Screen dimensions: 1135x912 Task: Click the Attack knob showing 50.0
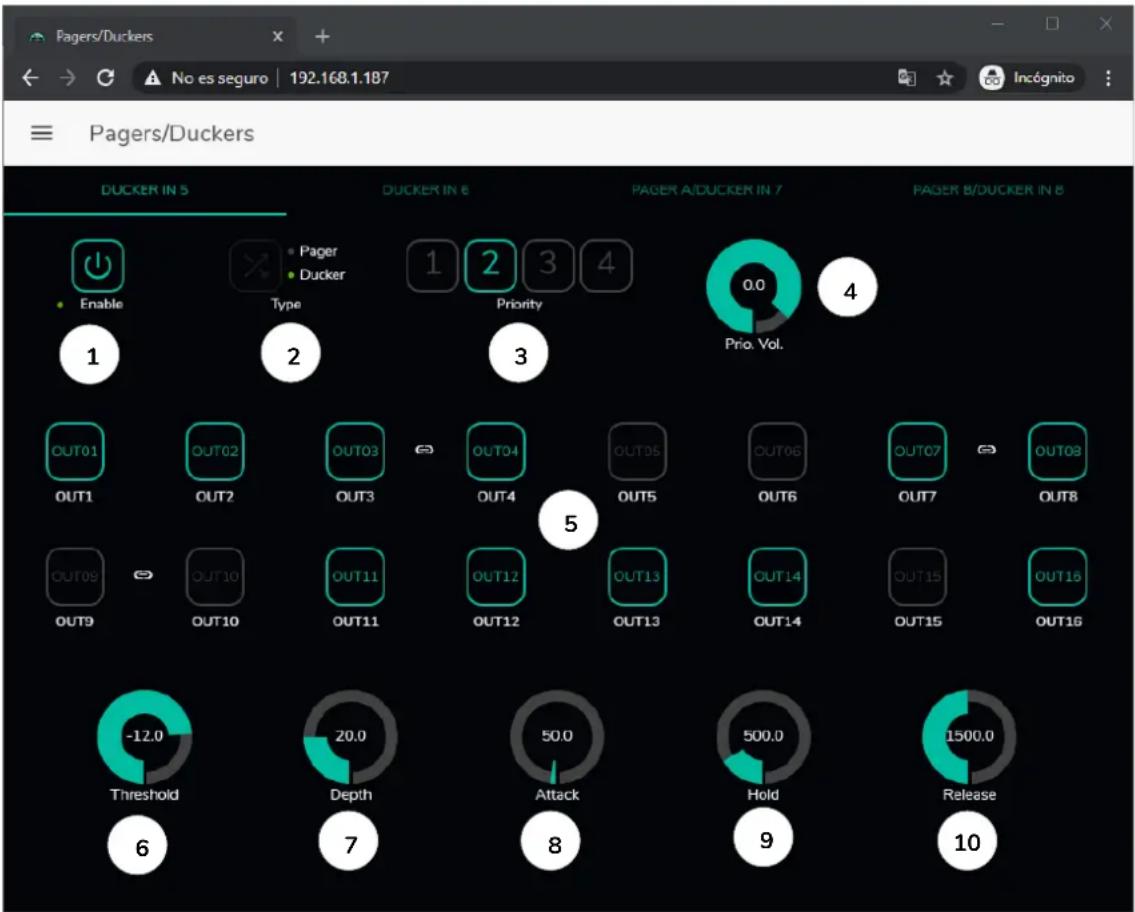click(x=557, y=737)
